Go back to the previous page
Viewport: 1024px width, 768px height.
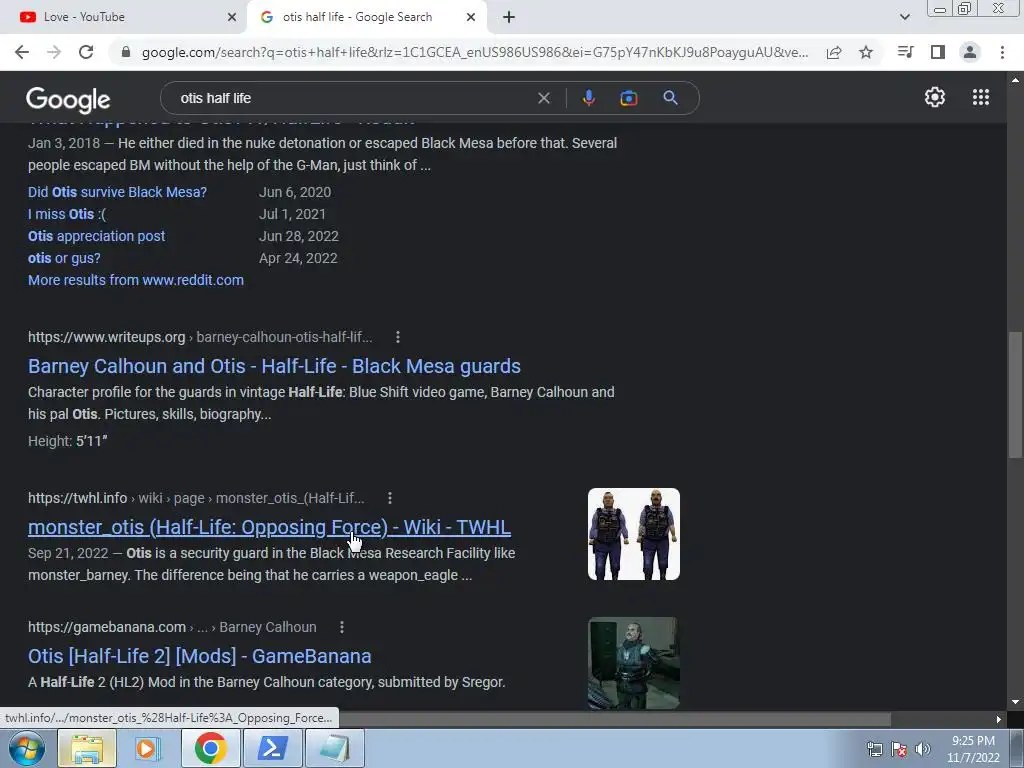(22, 52)
